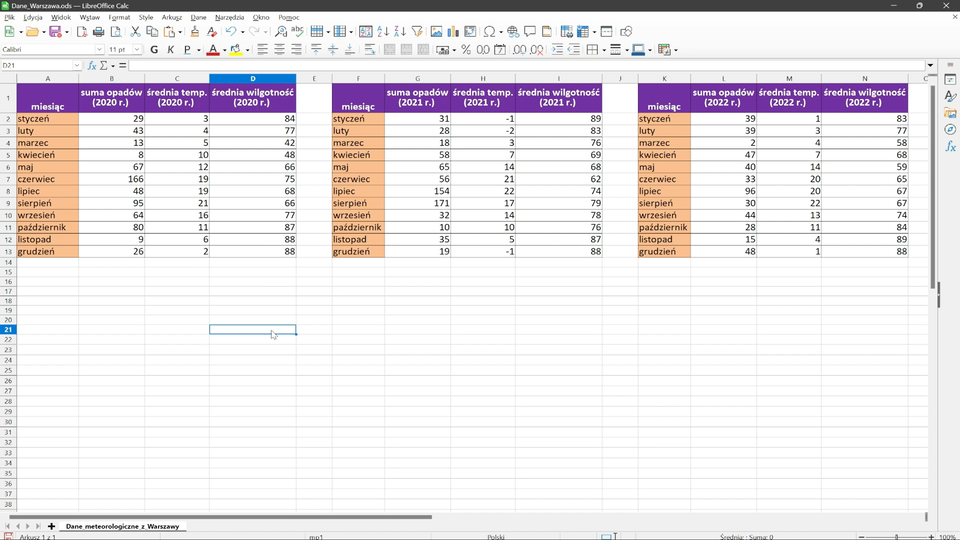Click column D header
Viewport: 960px width, 540px height.
pos(252,78)
